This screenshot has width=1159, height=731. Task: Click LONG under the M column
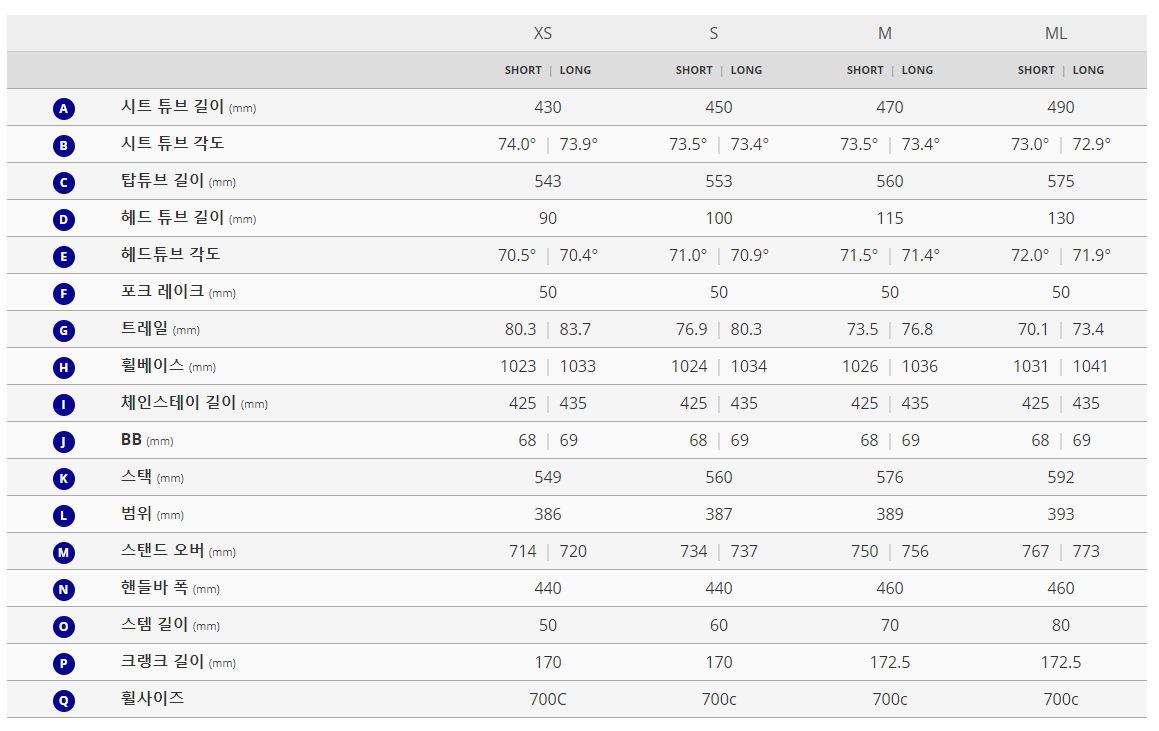click(x=917, y=70)
